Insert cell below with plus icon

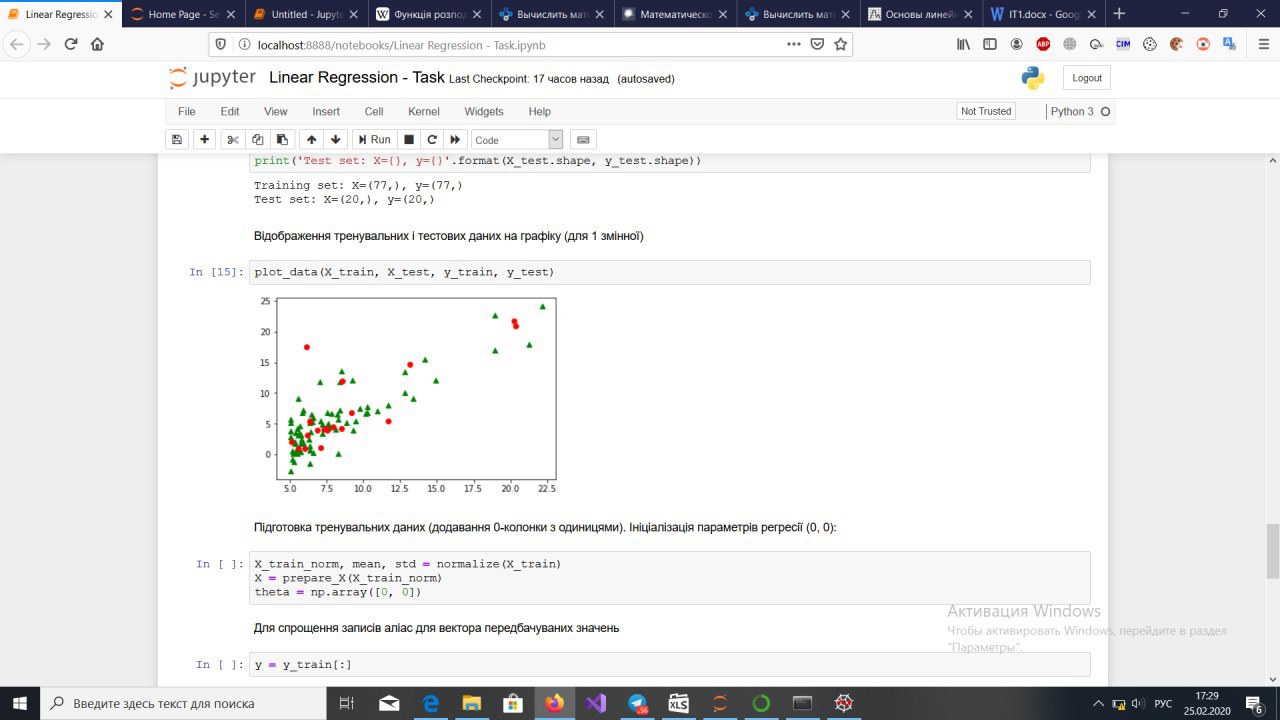pos(205,140)
